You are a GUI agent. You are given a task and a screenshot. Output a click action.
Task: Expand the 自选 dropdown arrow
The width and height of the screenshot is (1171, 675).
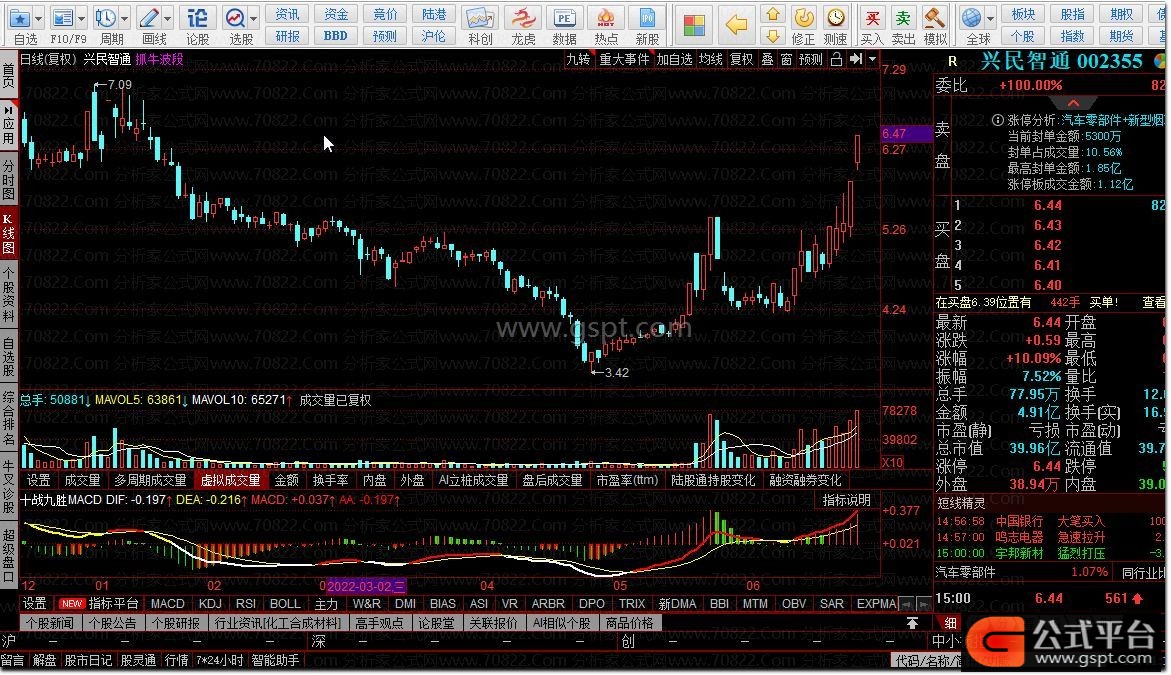pos(38,18)
